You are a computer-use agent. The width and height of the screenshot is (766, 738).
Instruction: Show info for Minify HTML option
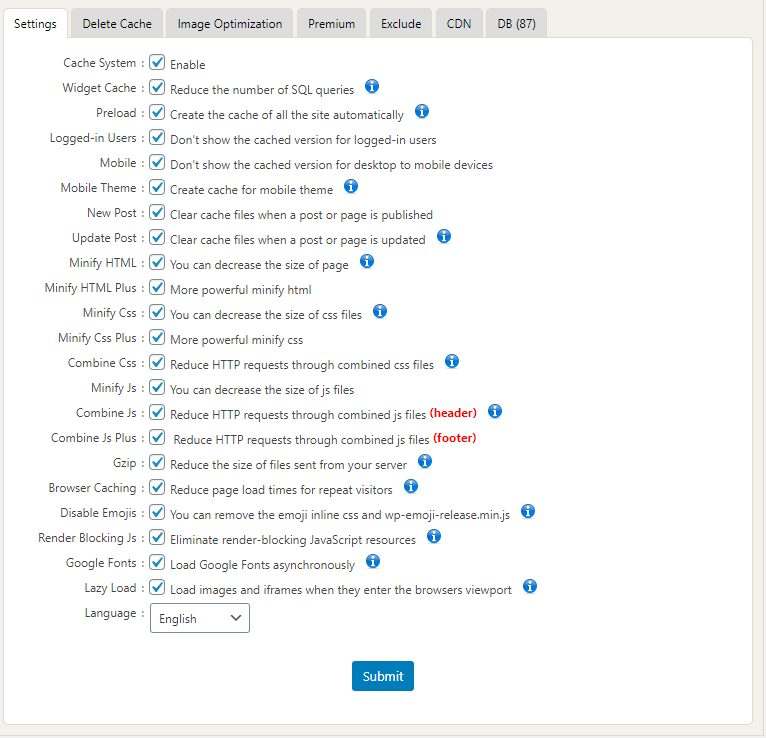tap(366, 262)
